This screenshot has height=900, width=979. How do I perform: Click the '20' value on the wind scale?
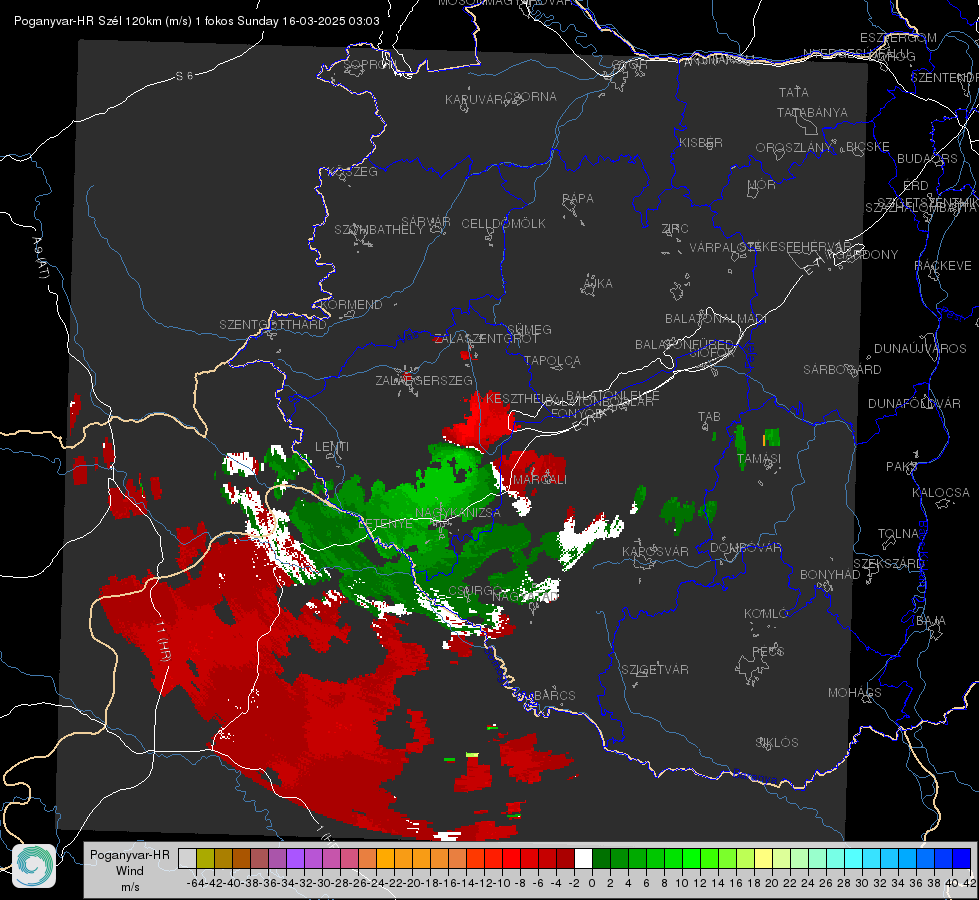[772, 883]
